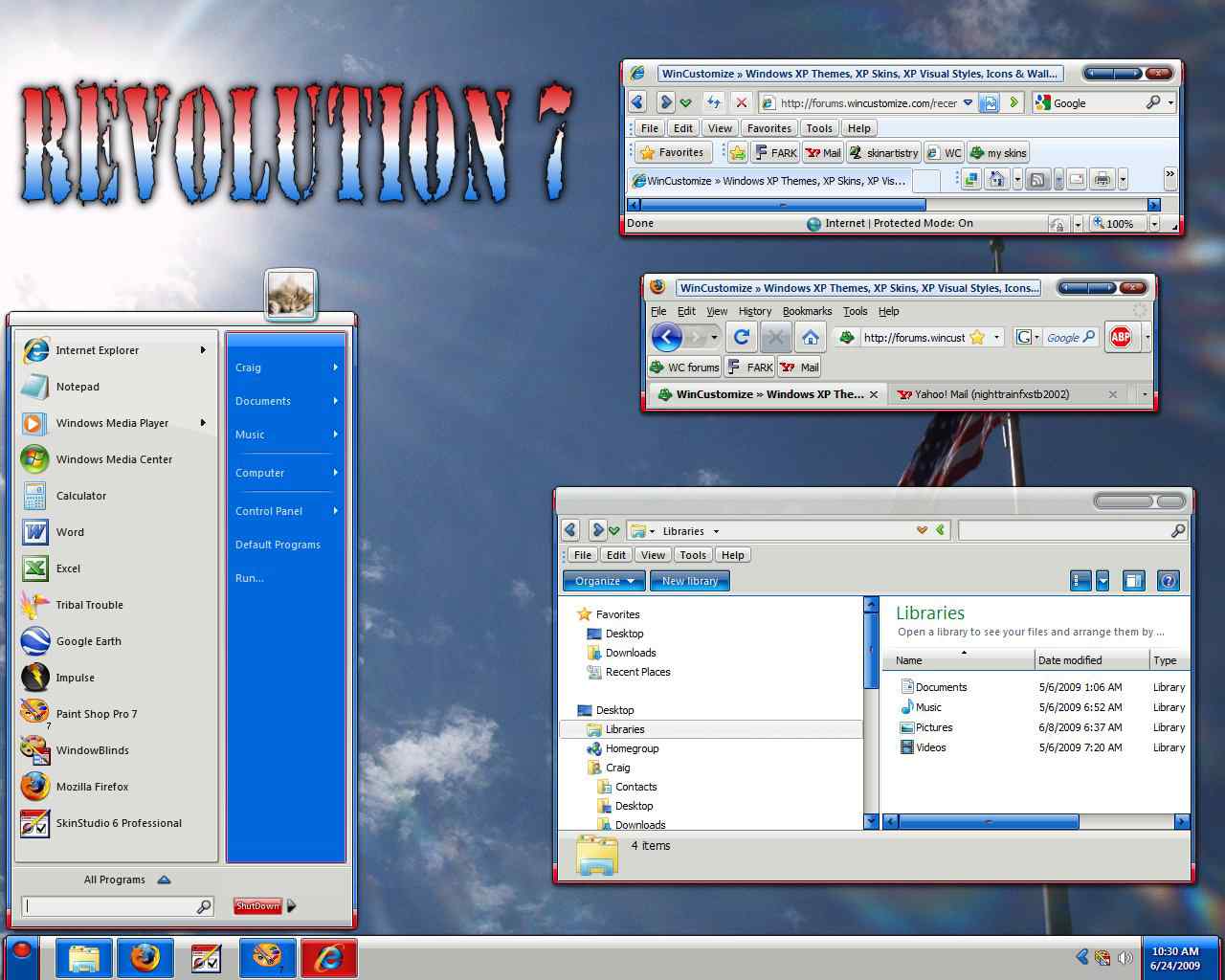Click the Start menu user picture thumbnail
The width and height of the screenshot is (1225, 980).
pyautogui.click(x=291, y=294)
